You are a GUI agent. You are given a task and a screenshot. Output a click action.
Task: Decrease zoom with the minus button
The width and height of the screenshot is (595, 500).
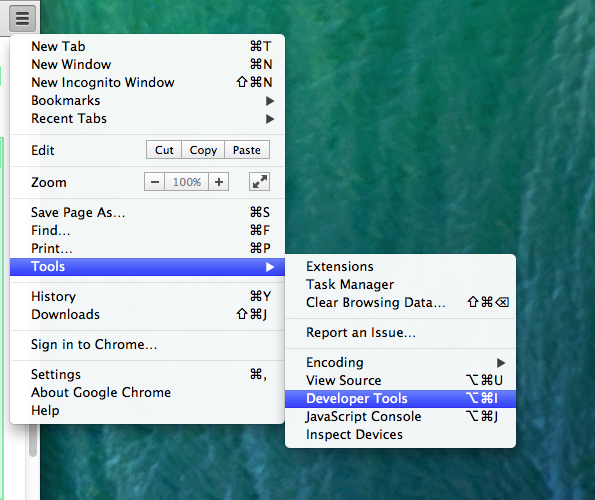pos(154,182)
